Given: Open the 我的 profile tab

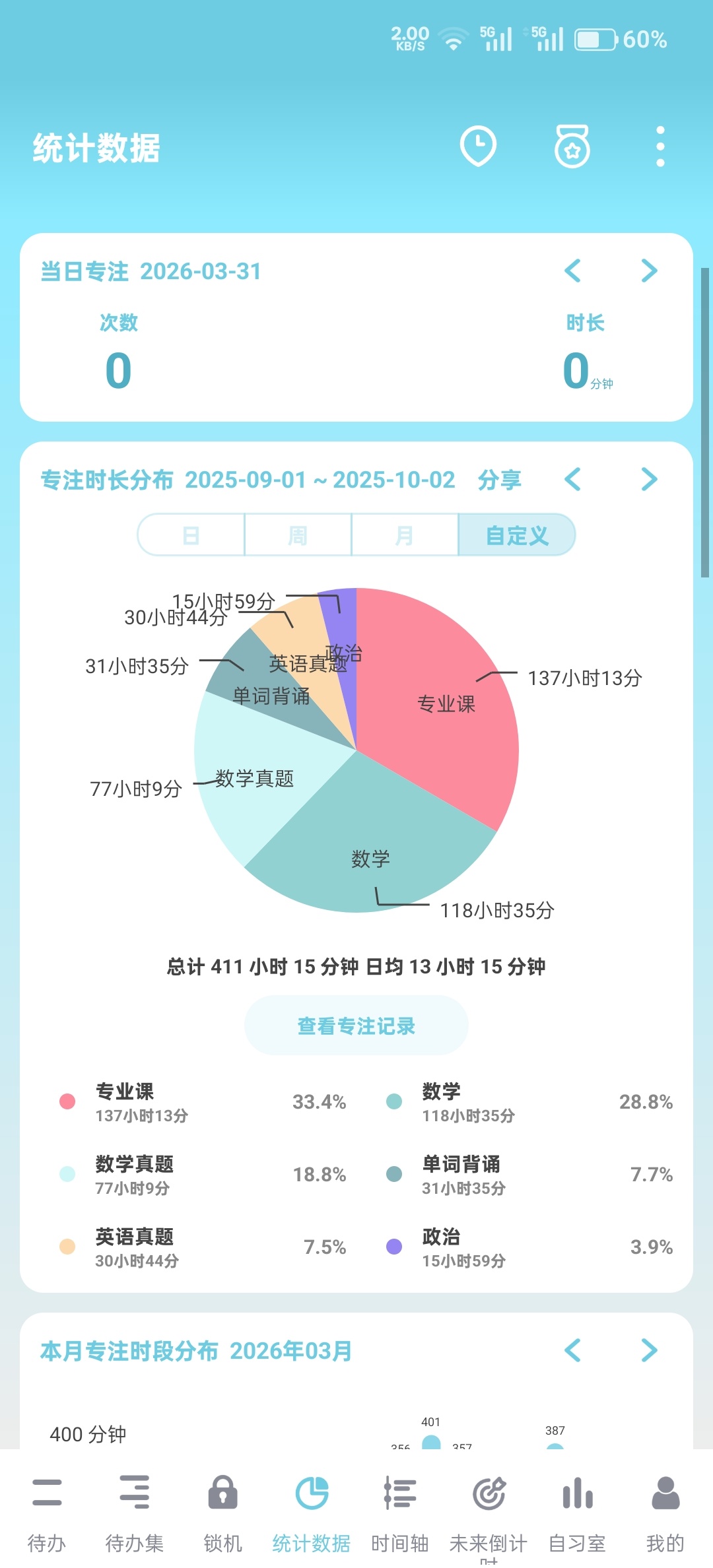Looking at the screenshot, I should coord(665,1493).
